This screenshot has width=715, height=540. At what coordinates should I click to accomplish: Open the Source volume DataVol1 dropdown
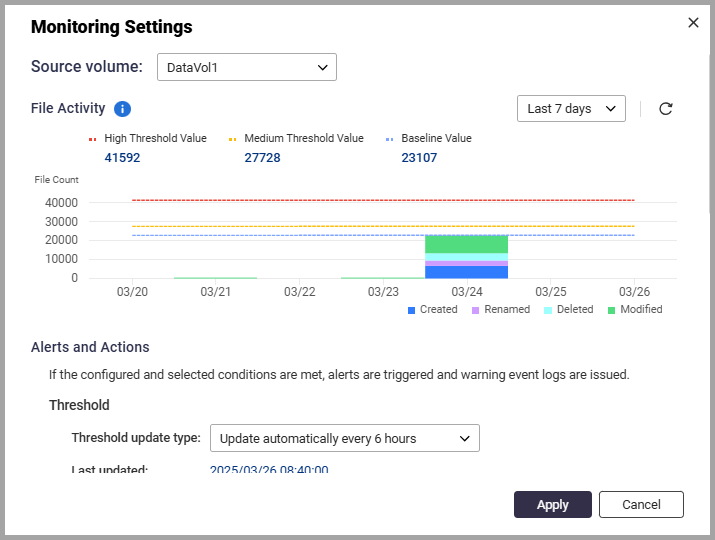pyautogui.click(x=247, y=67)
